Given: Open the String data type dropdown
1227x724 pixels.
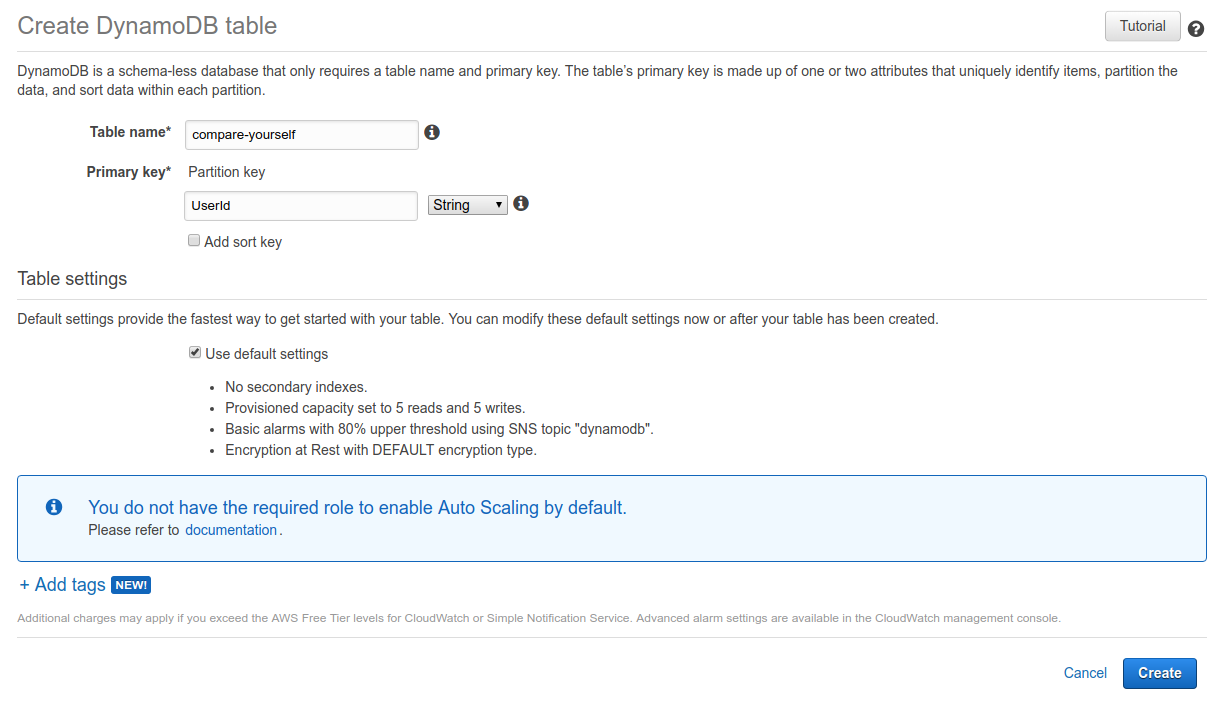Looking at the screenshot, I should click(x=468, y=205).
